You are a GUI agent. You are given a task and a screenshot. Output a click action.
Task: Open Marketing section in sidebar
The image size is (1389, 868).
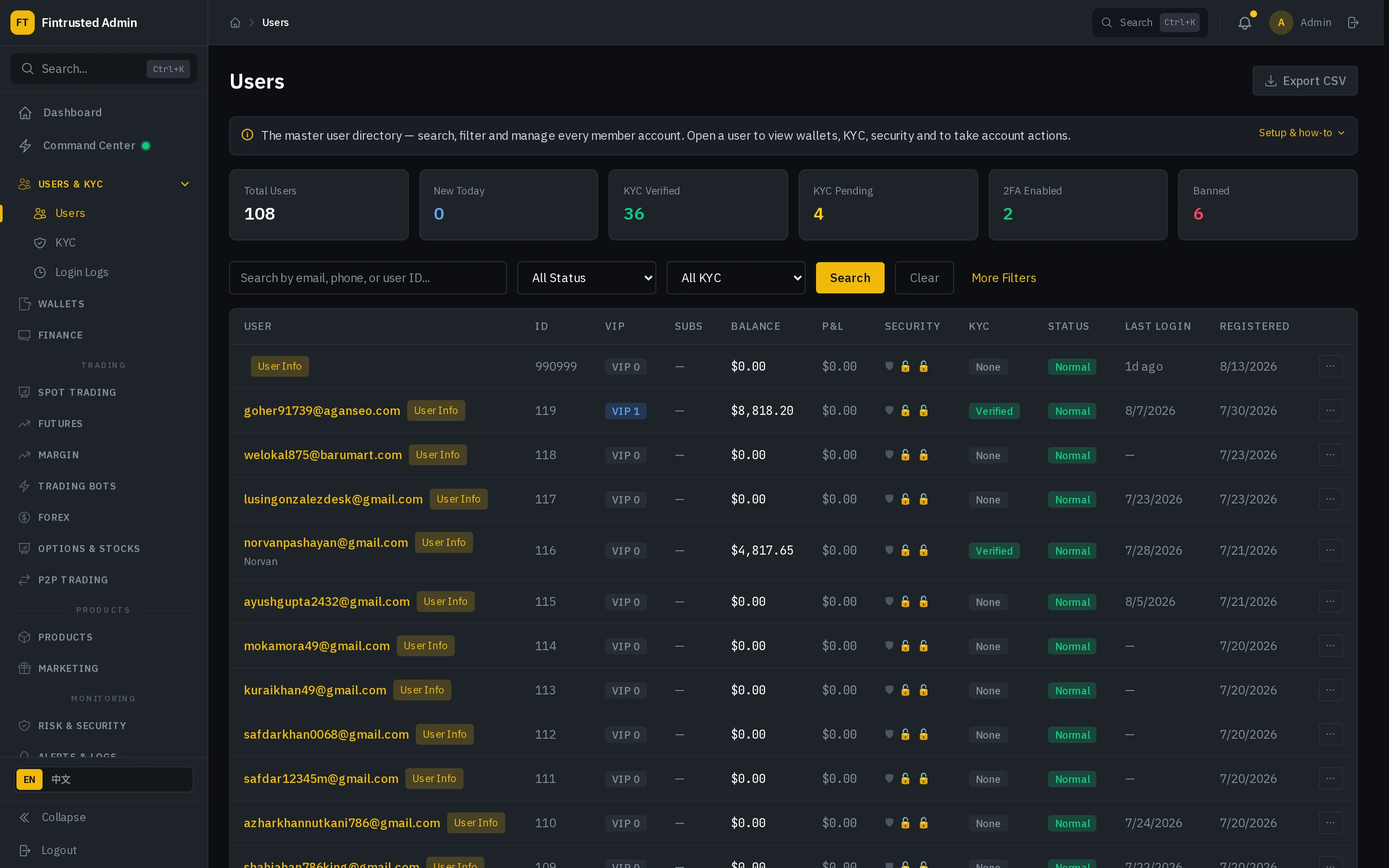104,668
